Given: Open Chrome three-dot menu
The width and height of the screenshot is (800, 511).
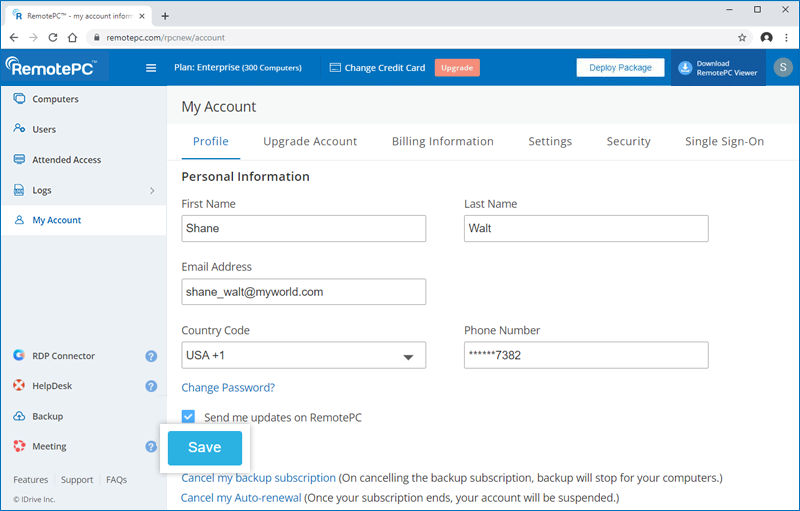Looking at the screenshot, I should coord(786,38).
